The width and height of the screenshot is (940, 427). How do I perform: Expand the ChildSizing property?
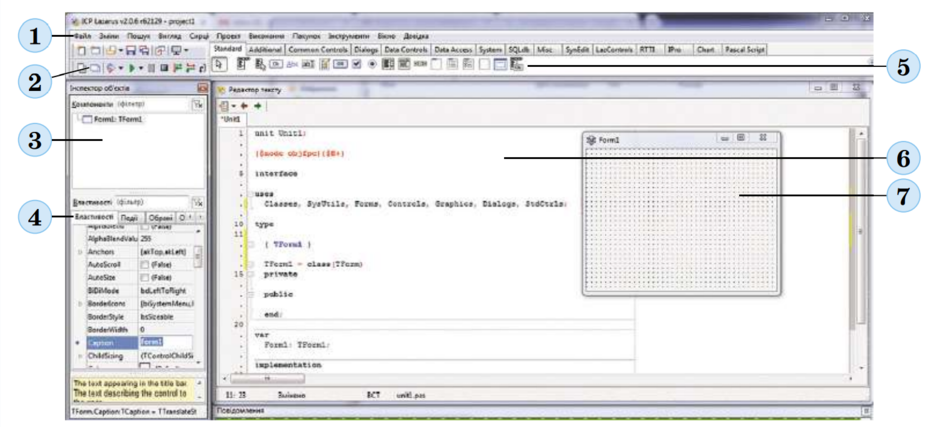(x=80, y=356)
